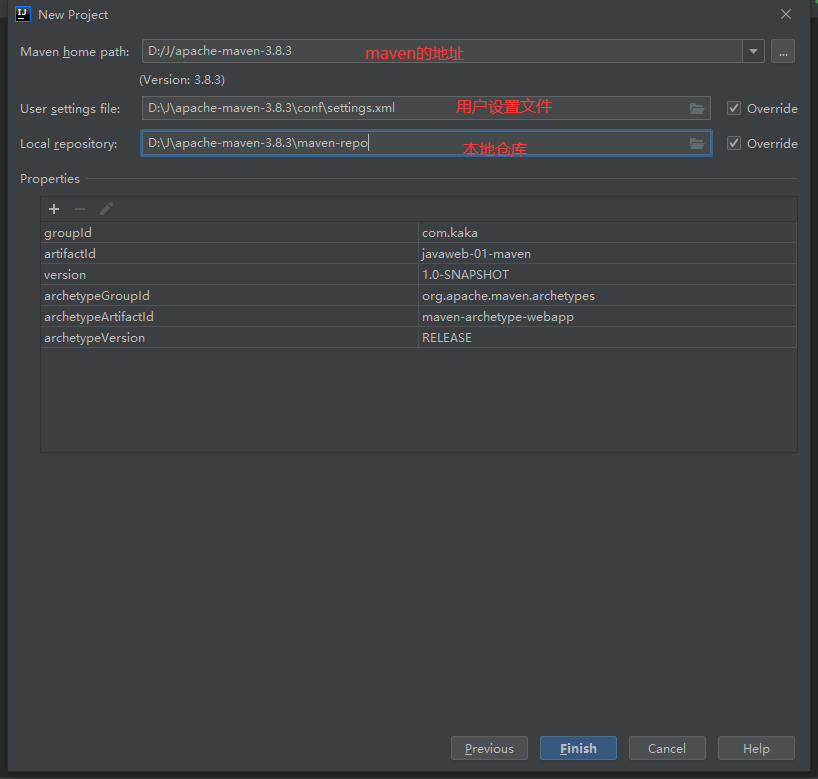Browse folder icon for Local repository

pyautogui.click(x=697, y=143)
